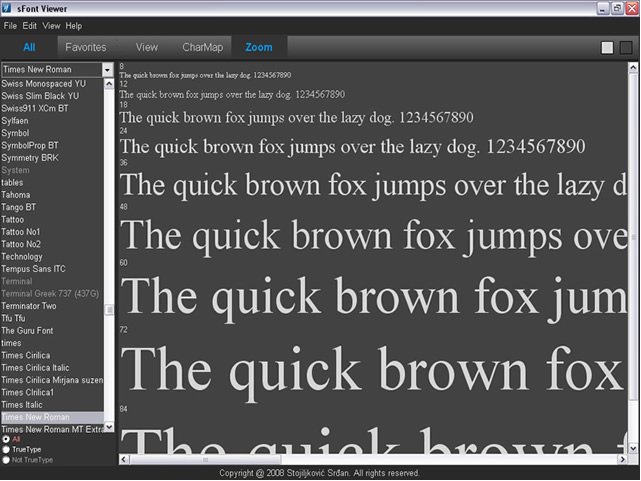
Task: Select Times Italic font
Action: tap(52, 405)
